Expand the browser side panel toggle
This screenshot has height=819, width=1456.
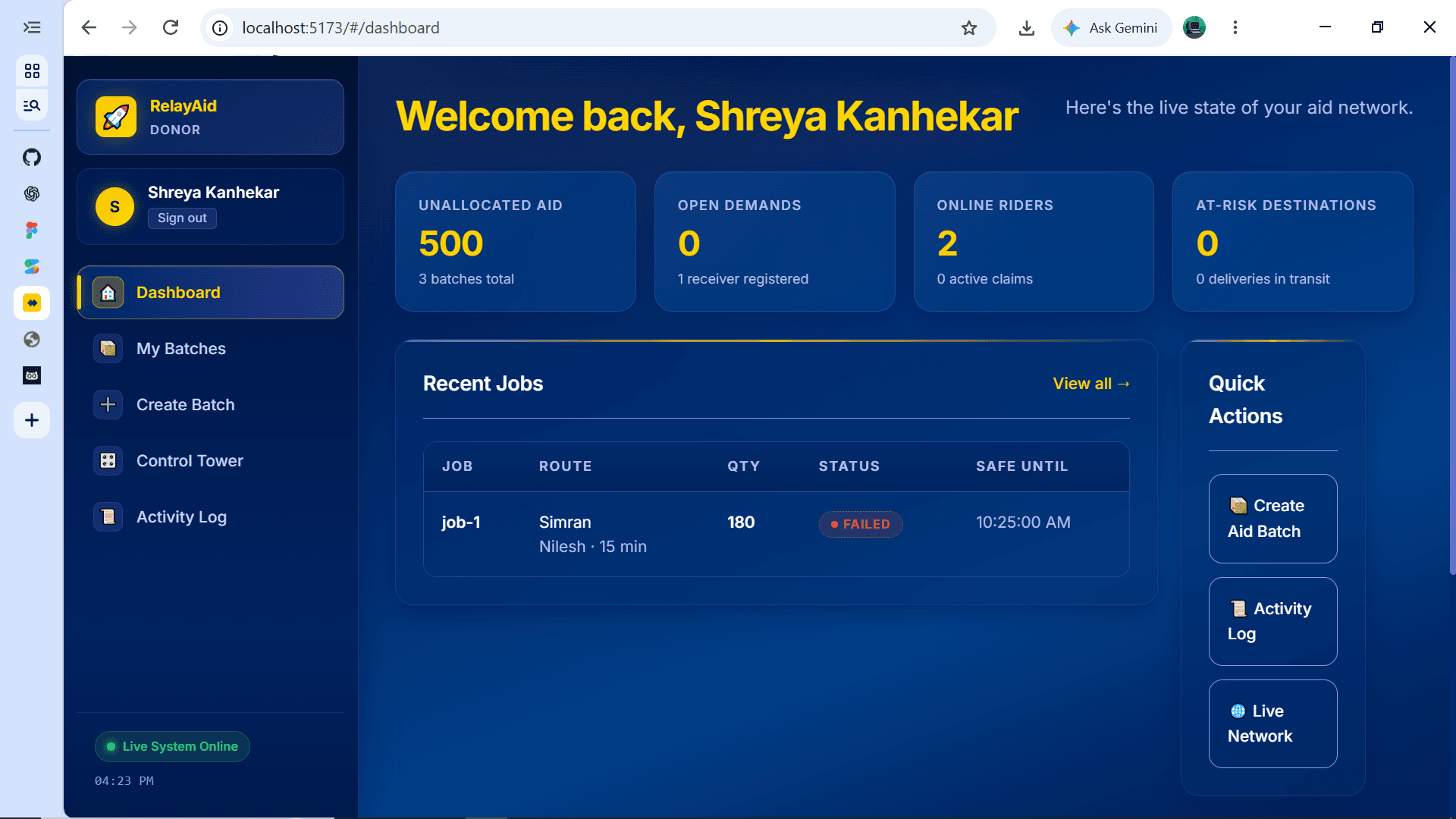pos(32,27)
